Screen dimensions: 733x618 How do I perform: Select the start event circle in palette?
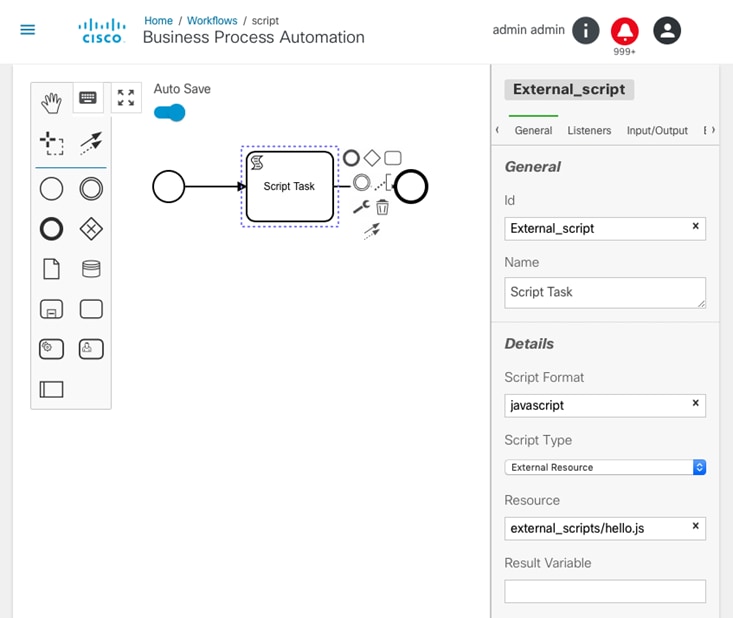(x=51, y=189)
